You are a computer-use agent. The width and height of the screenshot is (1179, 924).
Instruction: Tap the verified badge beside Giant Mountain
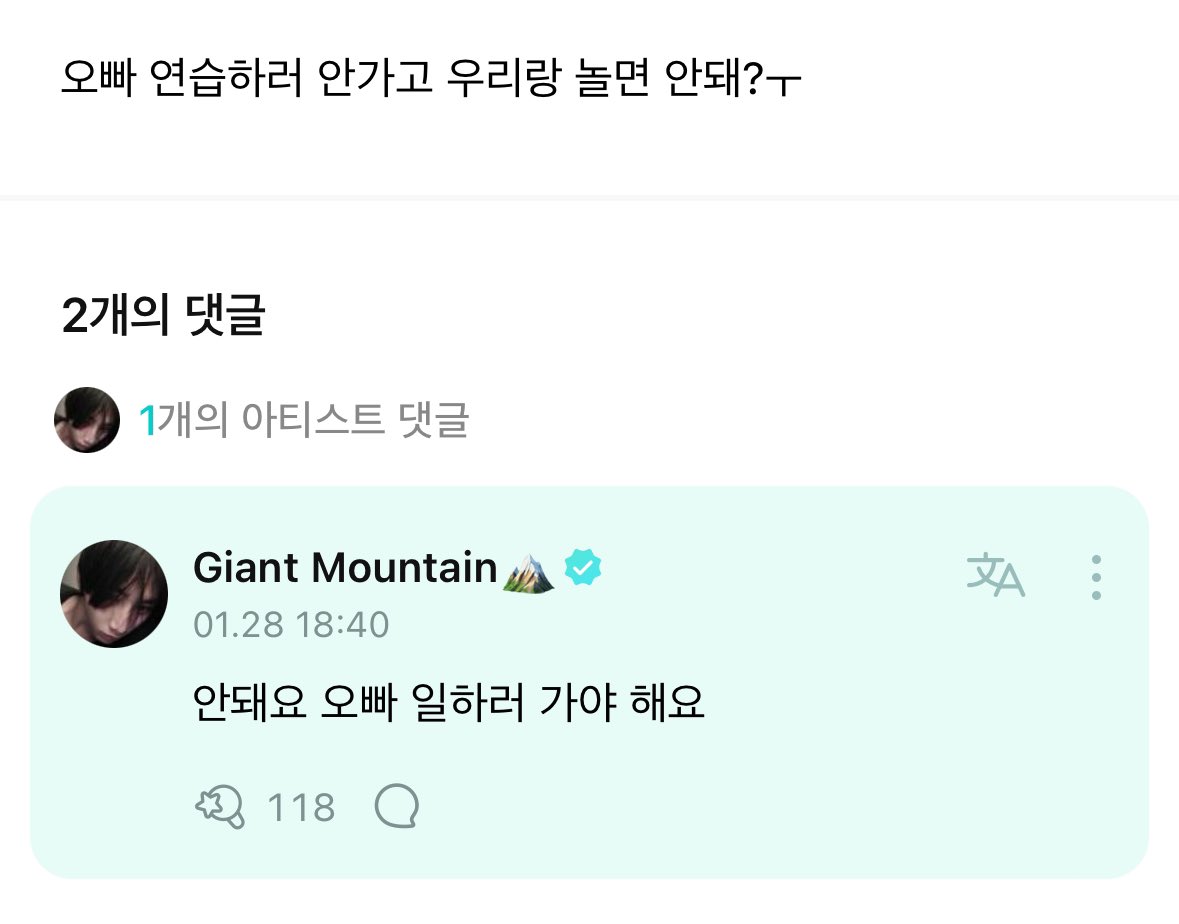(582, 568)
